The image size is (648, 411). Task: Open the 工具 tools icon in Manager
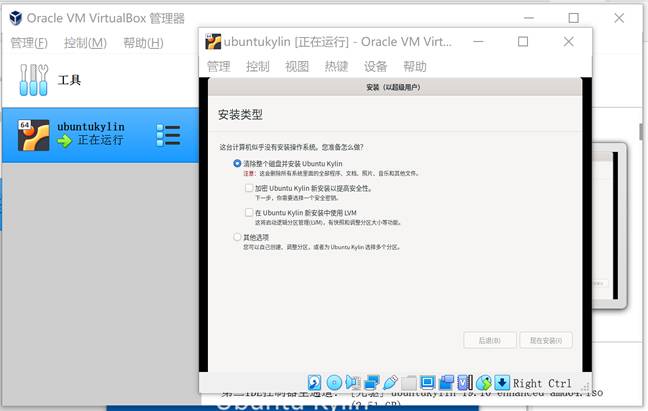pyautogui.click(x=34, y=80)
